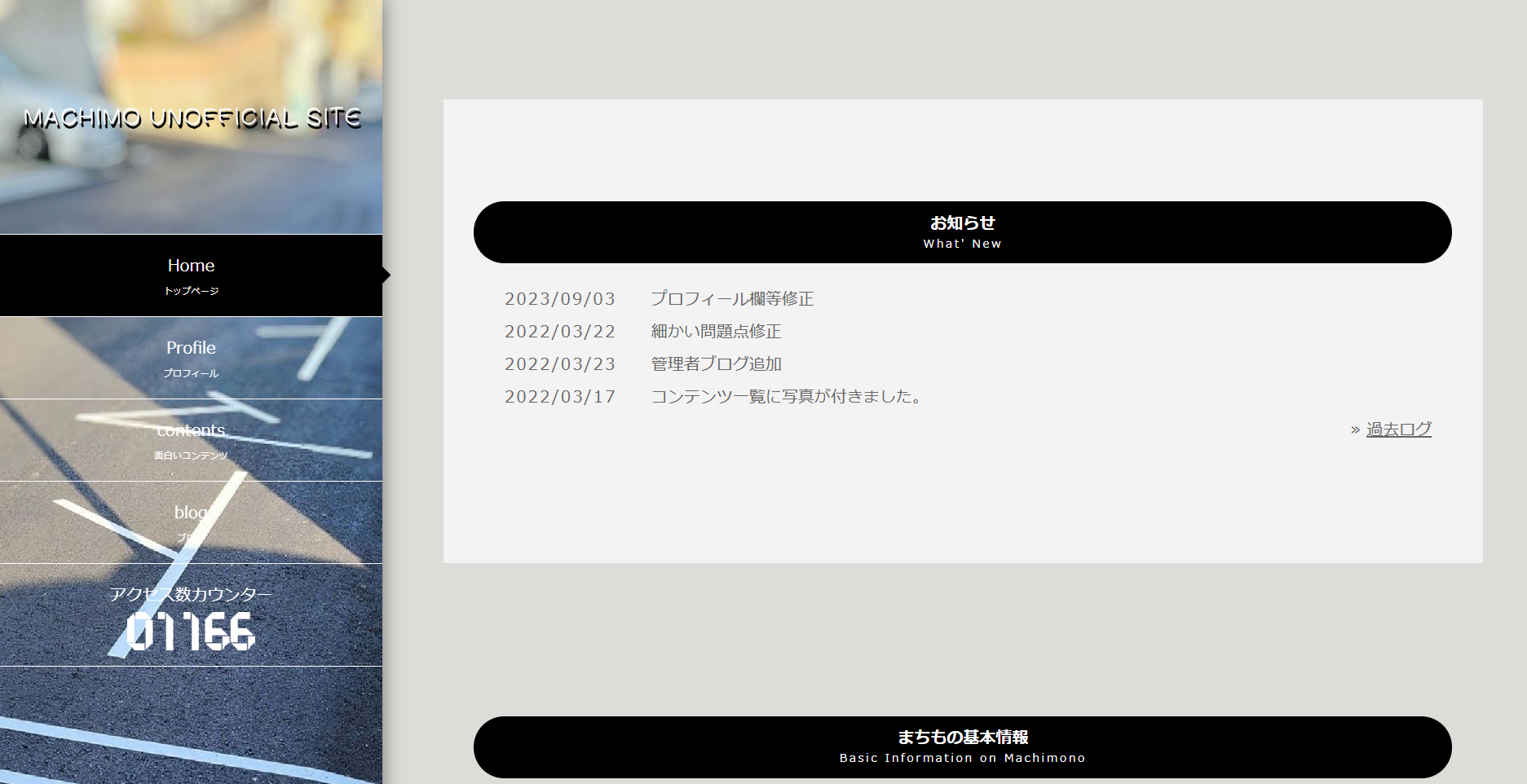Click the トップページ subtitle under Home

tap(192, 289)
